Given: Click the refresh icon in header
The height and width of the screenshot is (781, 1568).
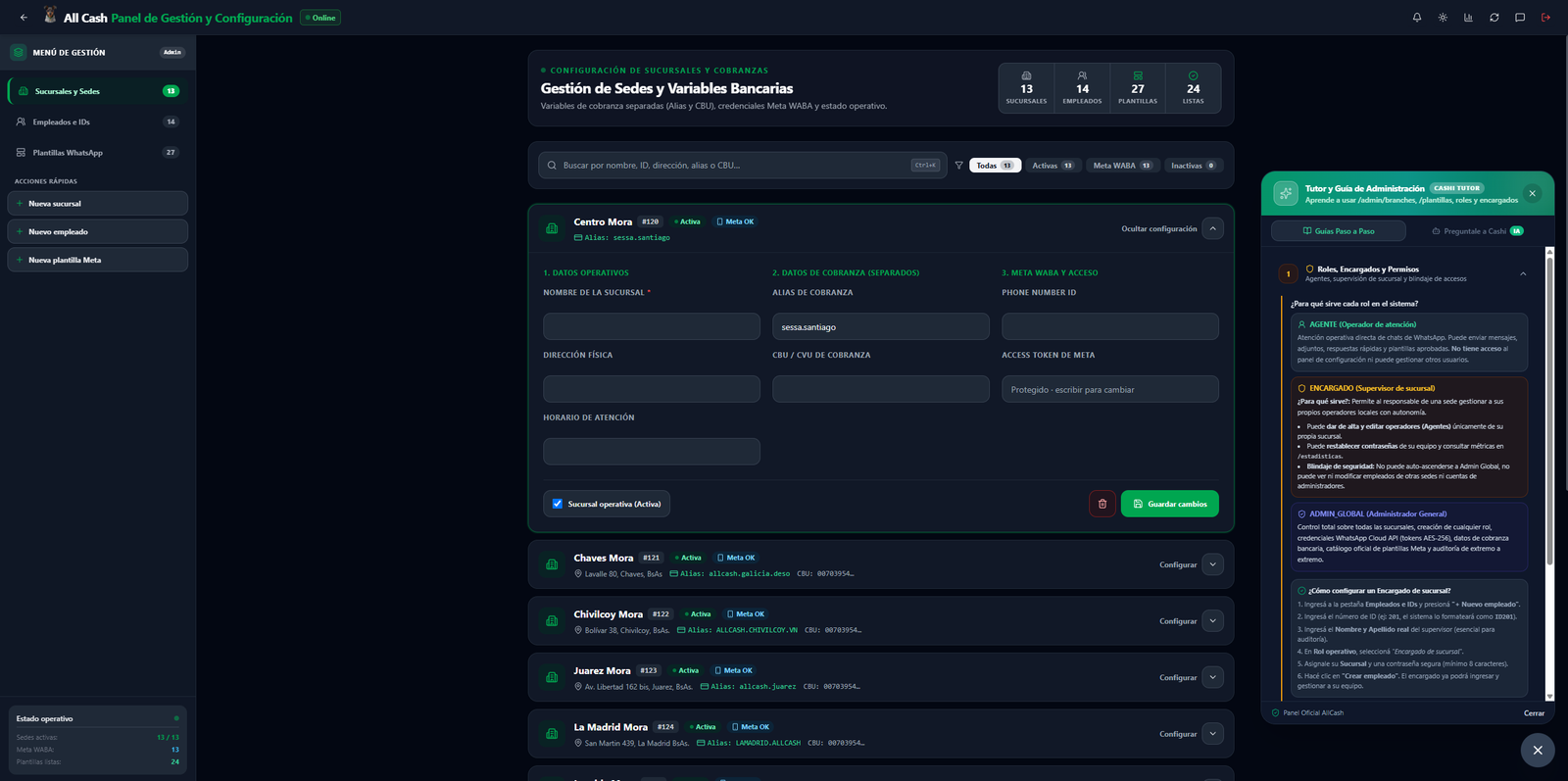Looking at the screenshot, I should [1494, 18].
